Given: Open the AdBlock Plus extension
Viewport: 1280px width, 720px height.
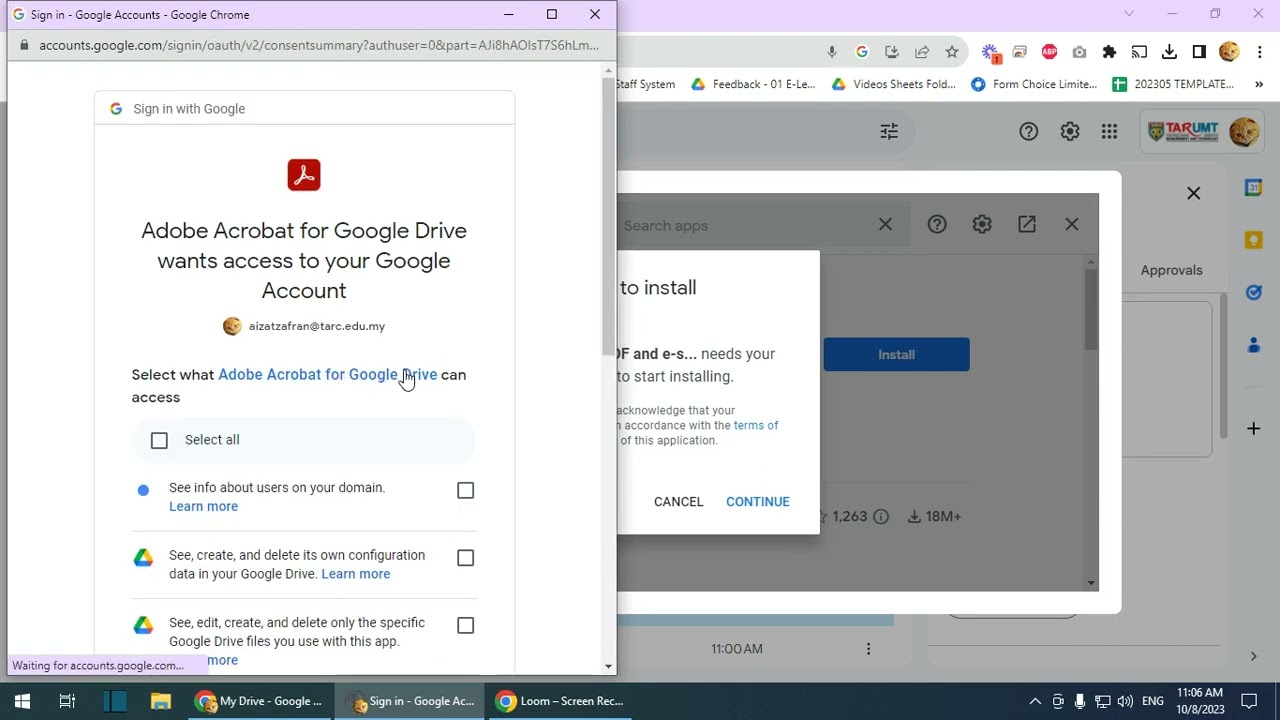Looking at the screenshot, I should (1049, 52).
